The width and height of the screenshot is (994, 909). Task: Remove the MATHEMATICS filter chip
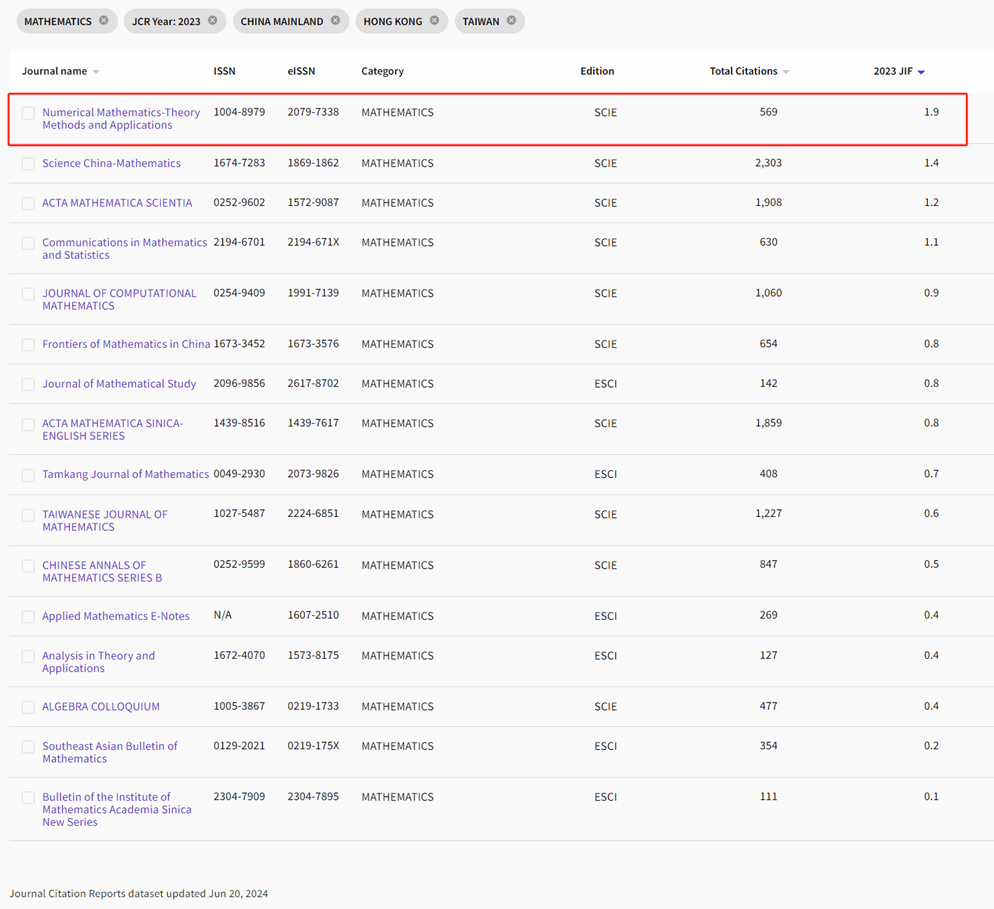[x=103, y=21]
